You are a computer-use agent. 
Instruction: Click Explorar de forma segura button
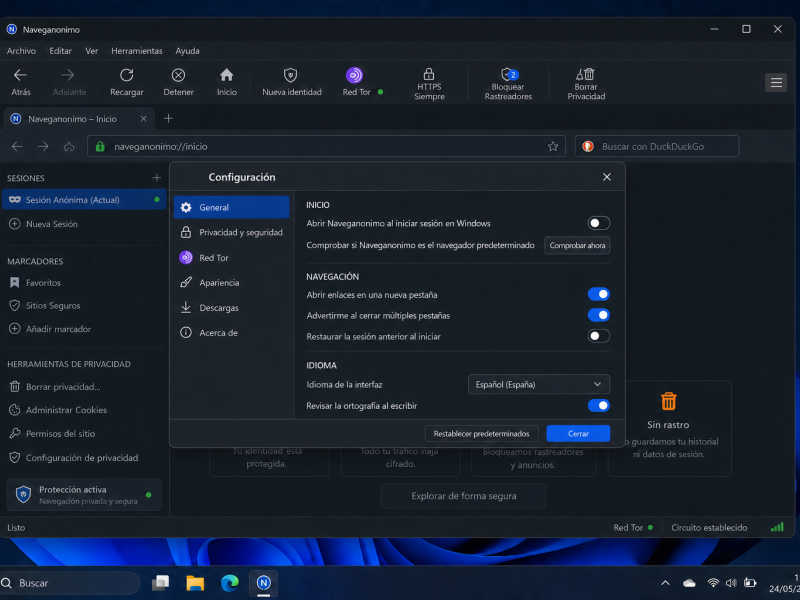(x=463, y=496)
